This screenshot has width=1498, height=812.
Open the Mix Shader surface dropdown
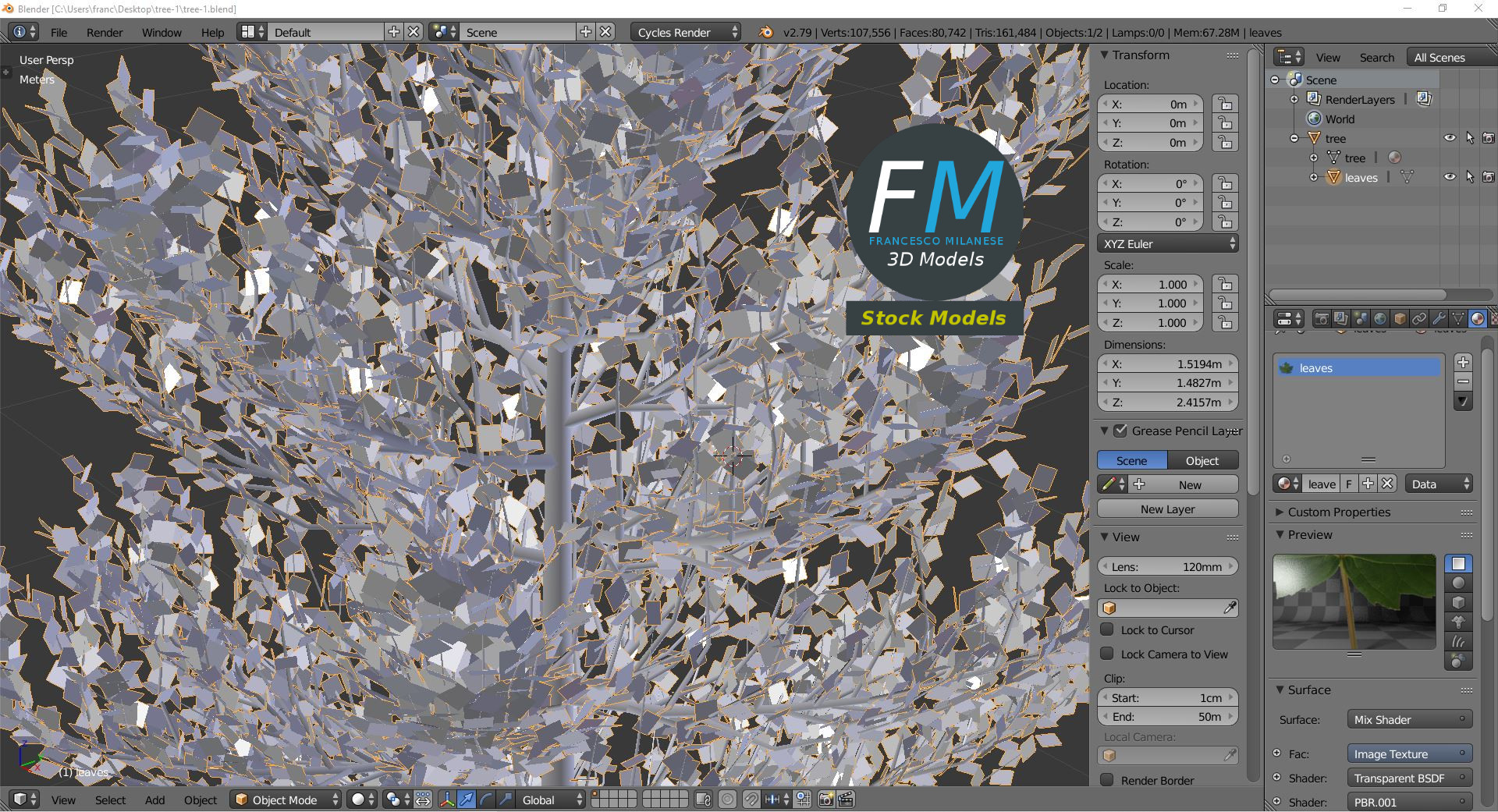1409,719
